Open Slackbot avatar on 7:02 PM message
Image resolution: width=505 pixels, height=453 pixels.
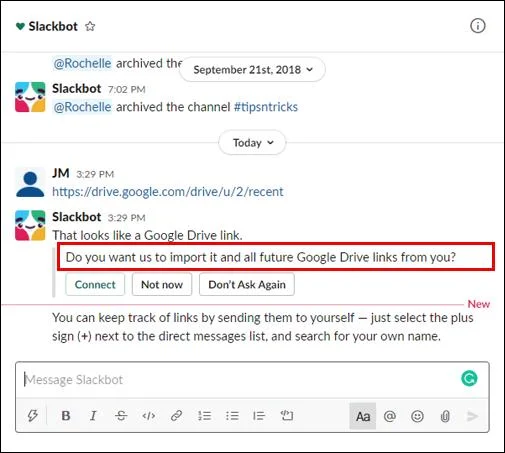[x=30, y=97]
